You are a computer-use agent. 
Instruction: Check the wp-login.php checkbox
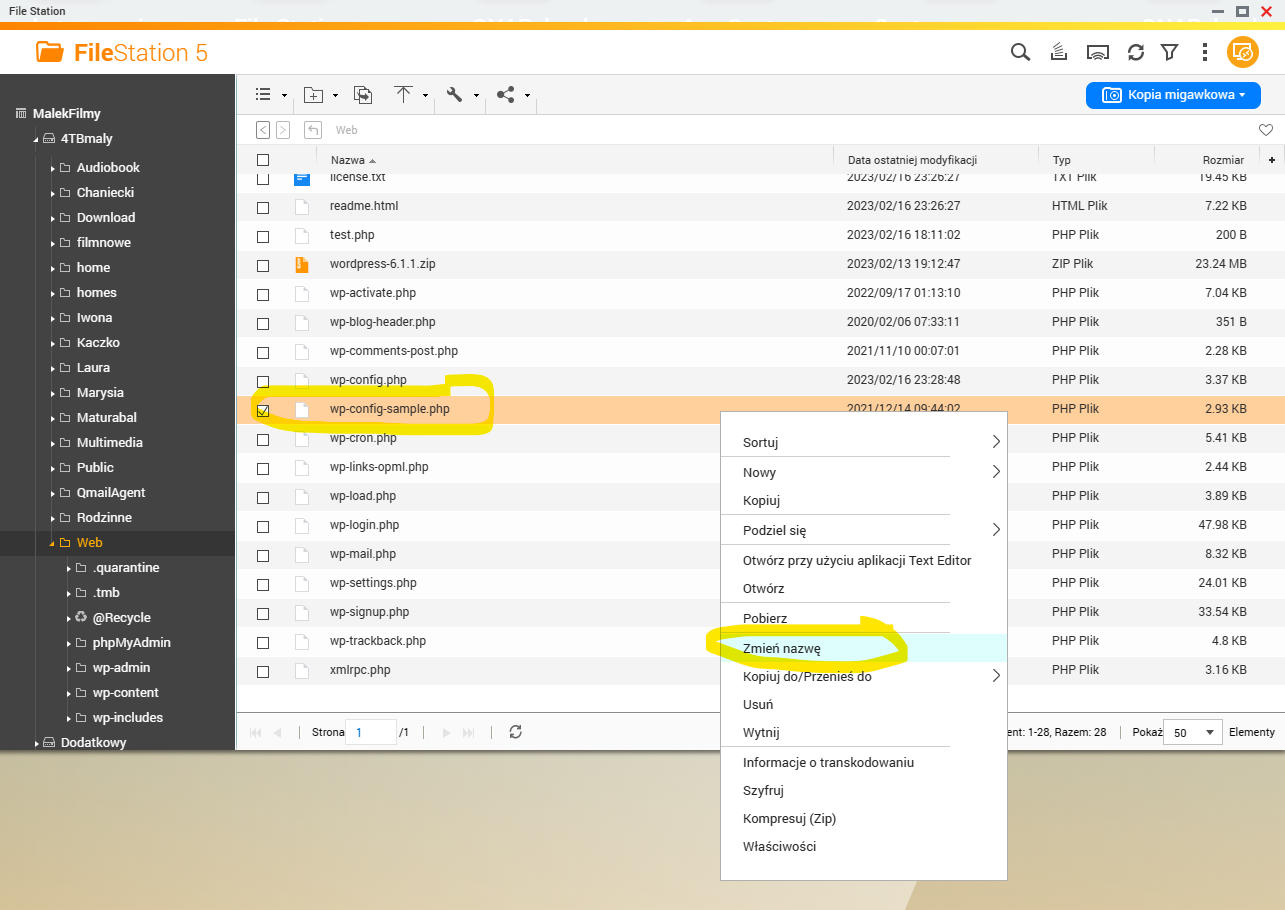tap(263, 527)
